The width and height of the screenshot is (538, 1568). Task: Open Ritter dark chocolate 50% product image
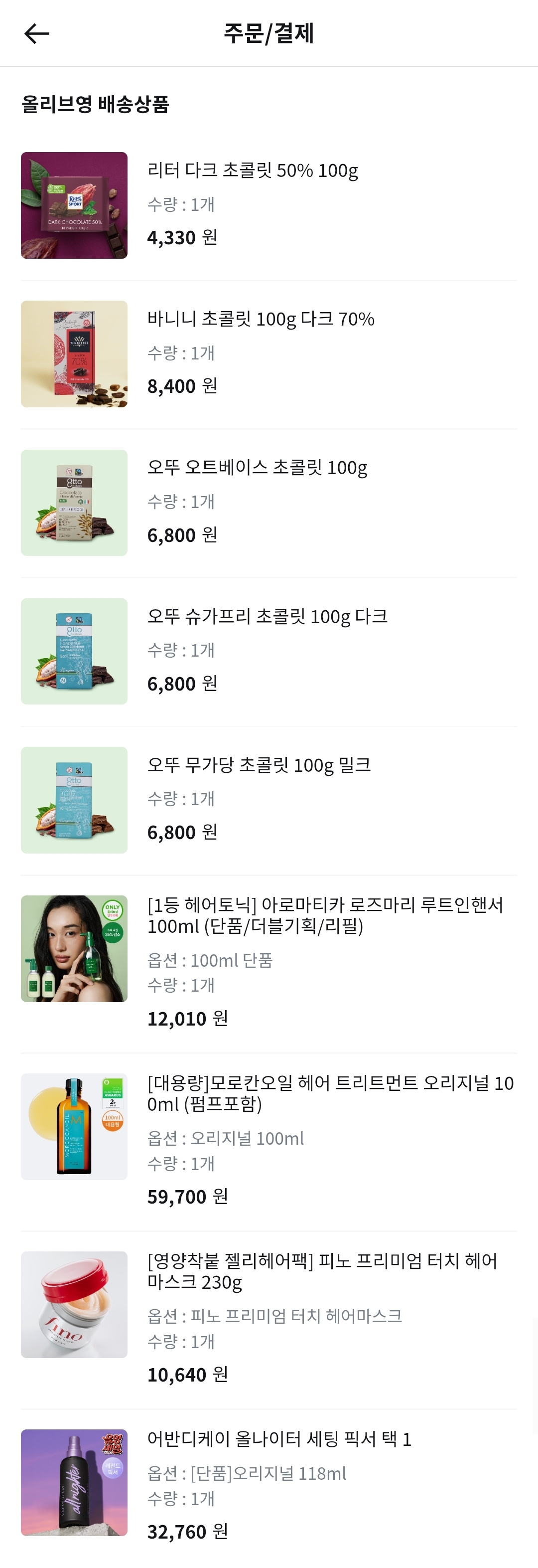[x=74, y=205]
